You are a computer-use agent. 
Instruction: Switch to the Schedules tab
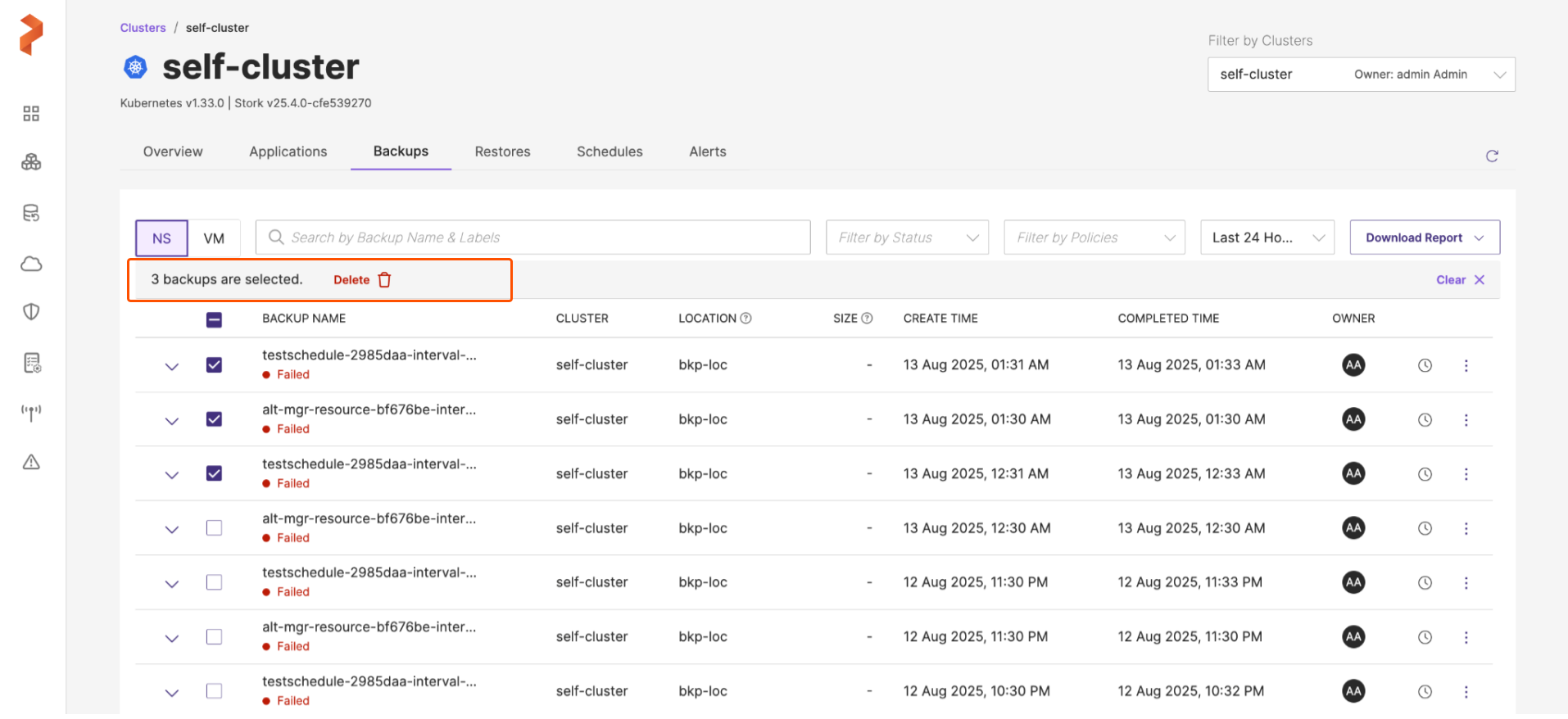[x=610, y=151]
